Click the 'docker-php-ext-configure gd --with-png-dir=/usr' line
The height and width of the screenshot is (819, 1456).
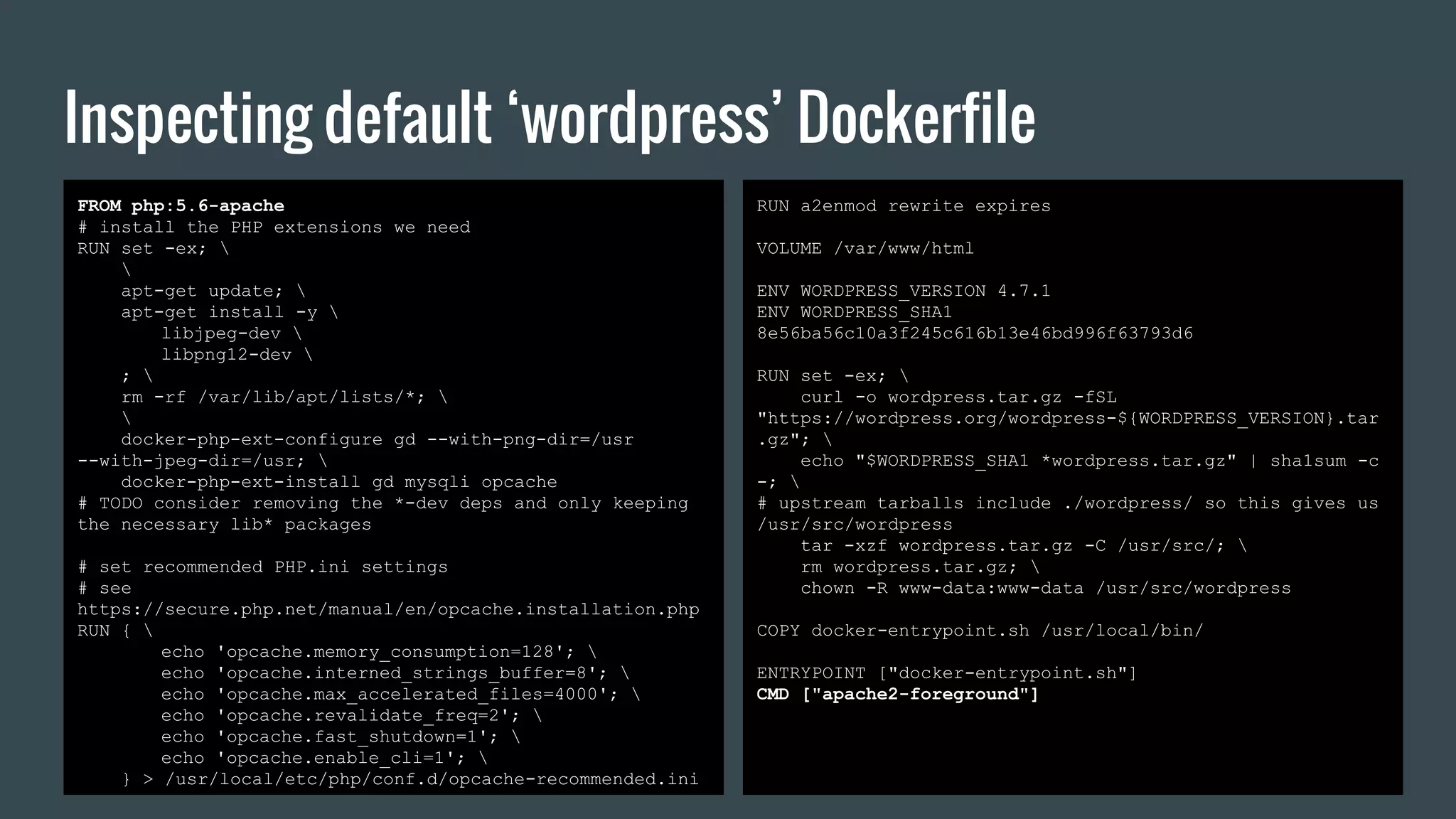click(x=377, y=439)
